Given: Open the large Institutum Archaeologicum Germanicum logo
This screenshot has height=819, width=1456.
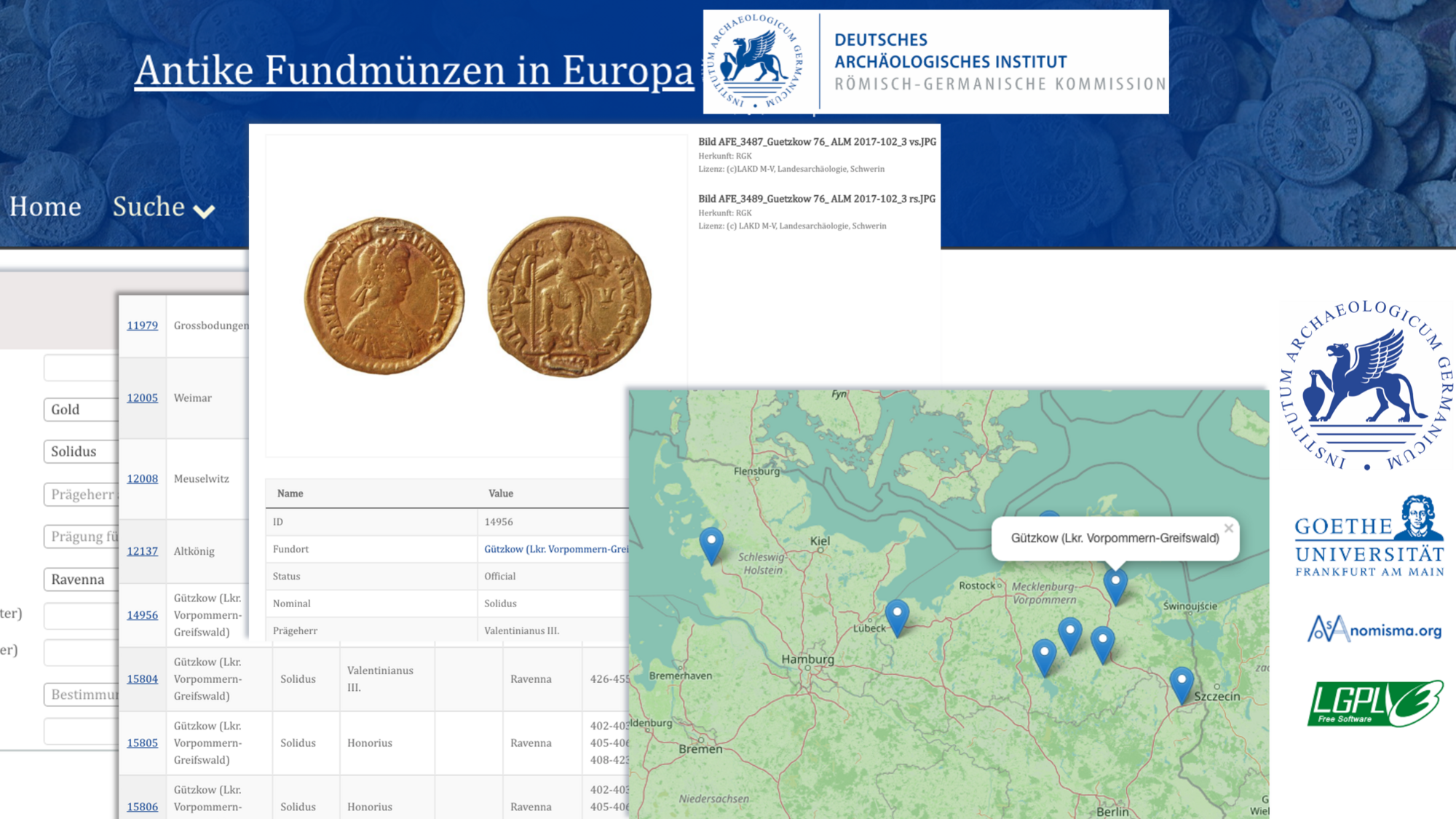Looking at the screenshot, I should tap(1366, 385).
